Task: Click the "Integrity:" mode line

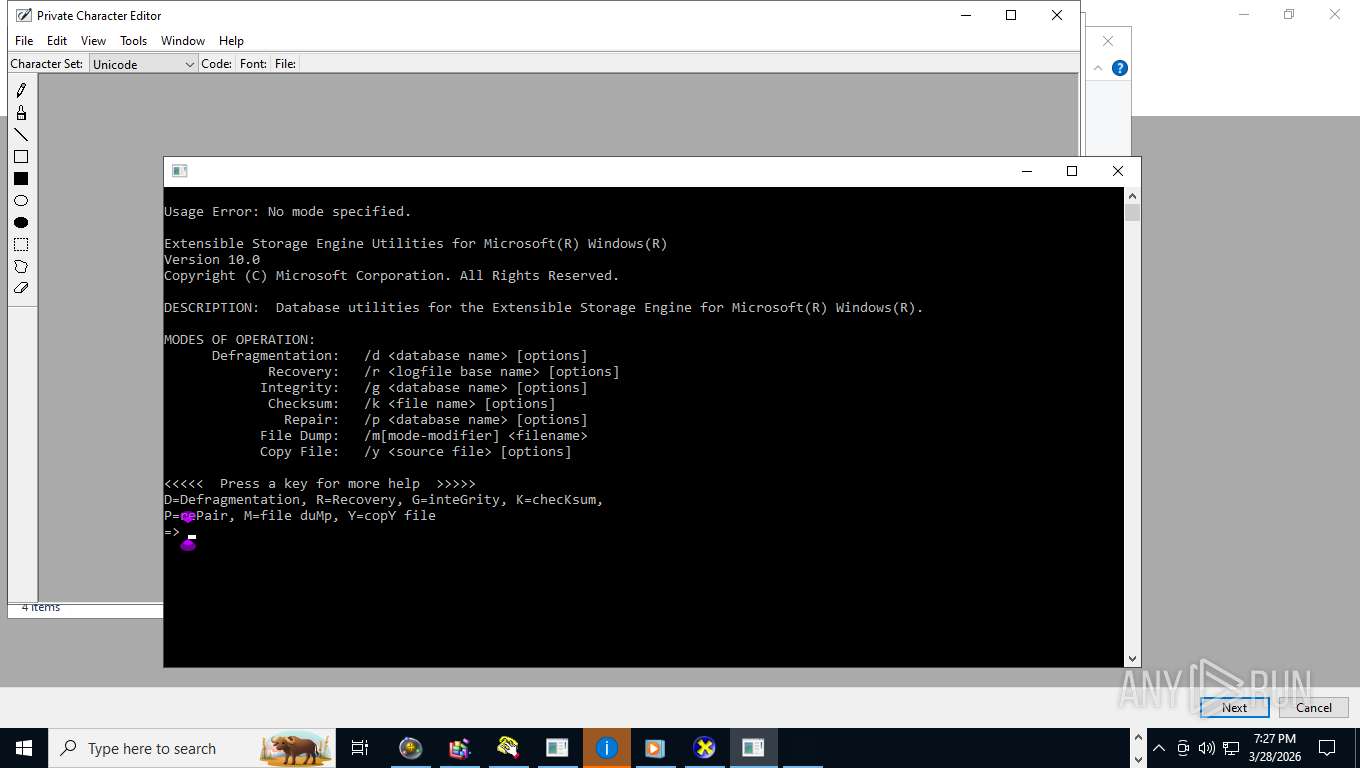Action: pyautogui.click(x=424, y=388)
